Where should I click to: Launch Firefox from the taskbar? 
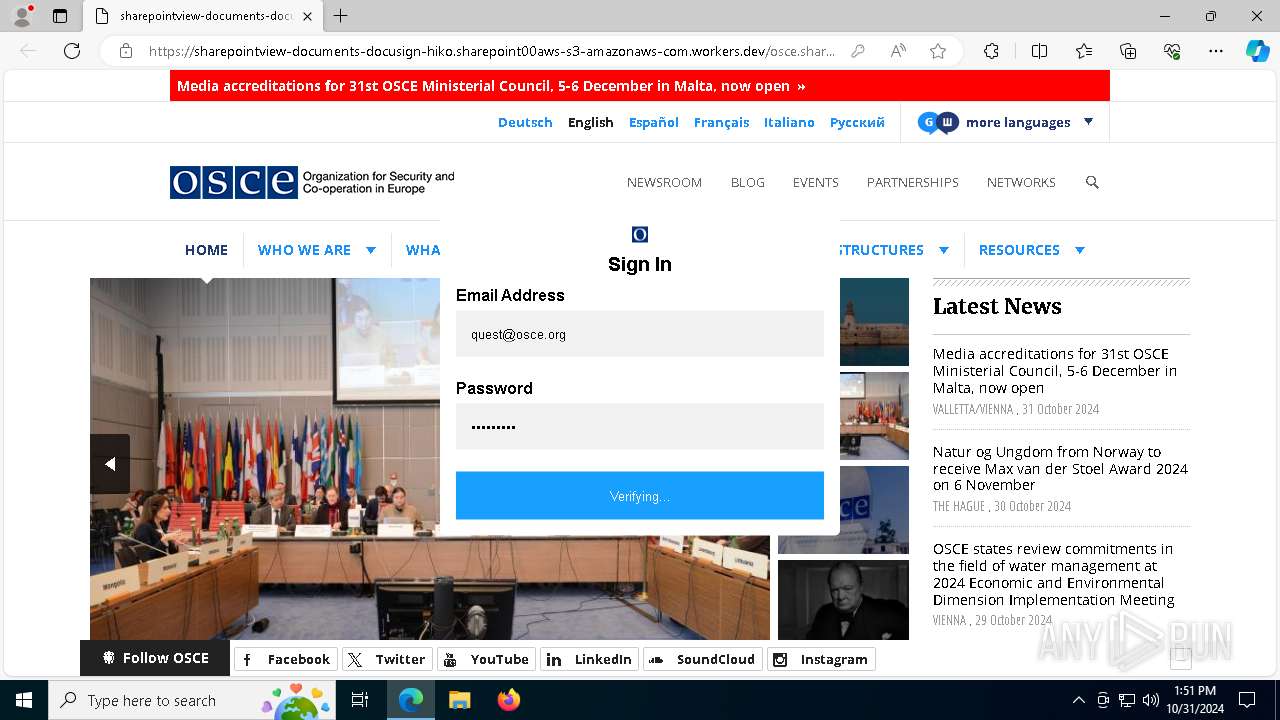point(509,700)
